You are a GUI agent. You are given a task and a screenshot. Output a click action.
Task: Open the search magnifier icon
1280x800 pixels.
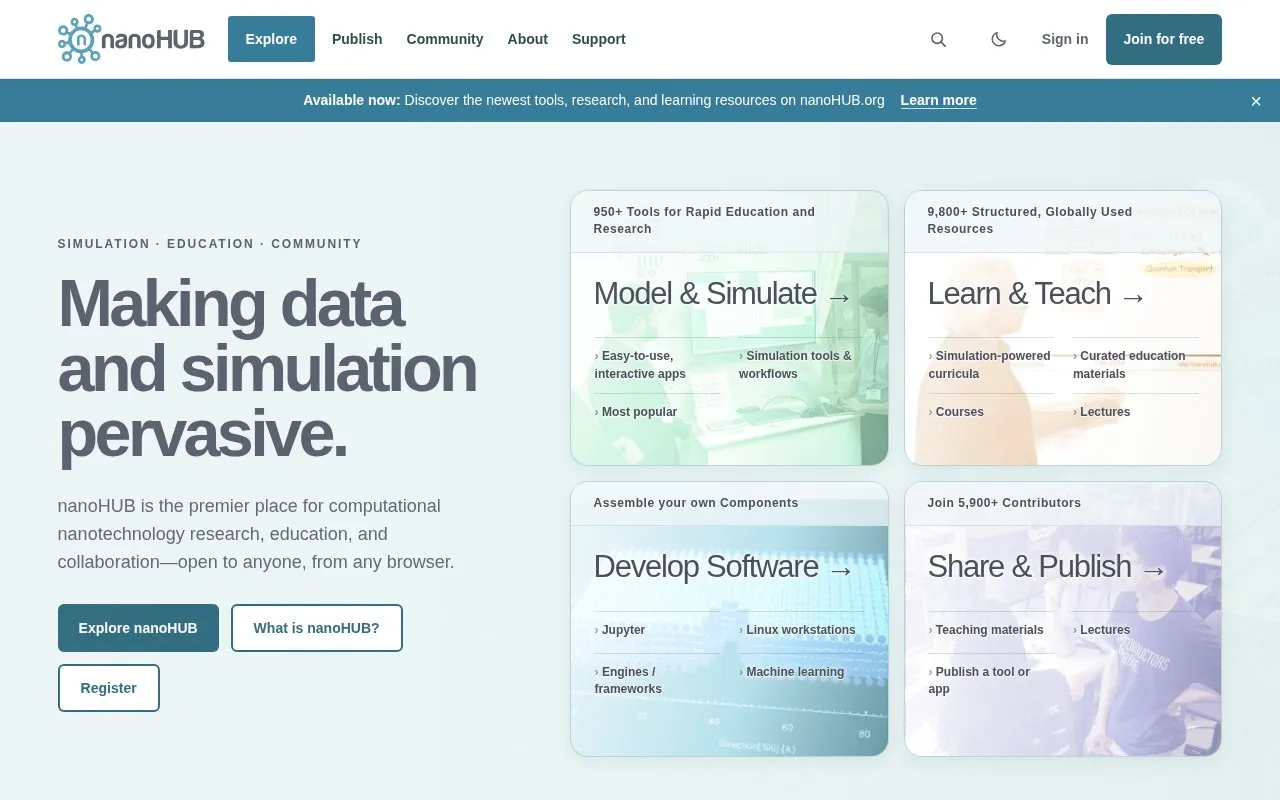coord(938,39)
